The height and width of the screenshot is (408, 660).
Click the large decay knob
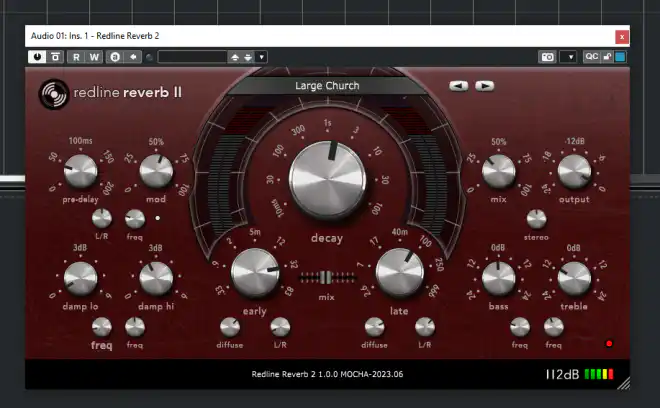pyautogui.click(x=327, y=180)
